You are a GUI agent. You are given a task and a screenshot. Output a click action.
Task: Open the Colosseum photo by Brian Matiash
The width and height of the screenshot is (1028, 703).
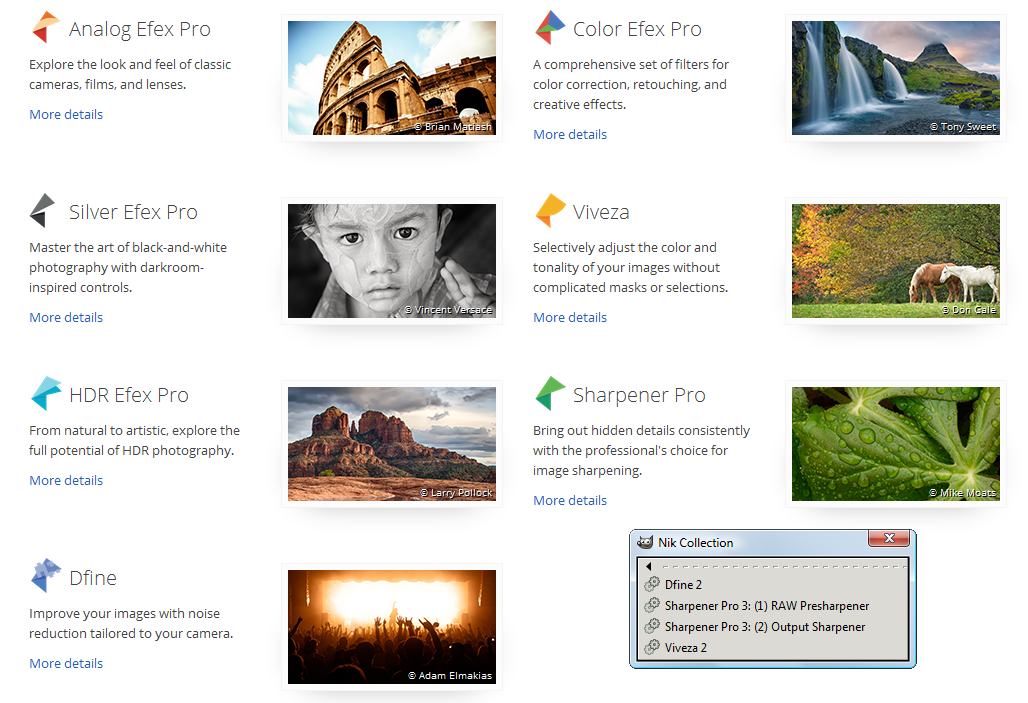coord(392,78)
